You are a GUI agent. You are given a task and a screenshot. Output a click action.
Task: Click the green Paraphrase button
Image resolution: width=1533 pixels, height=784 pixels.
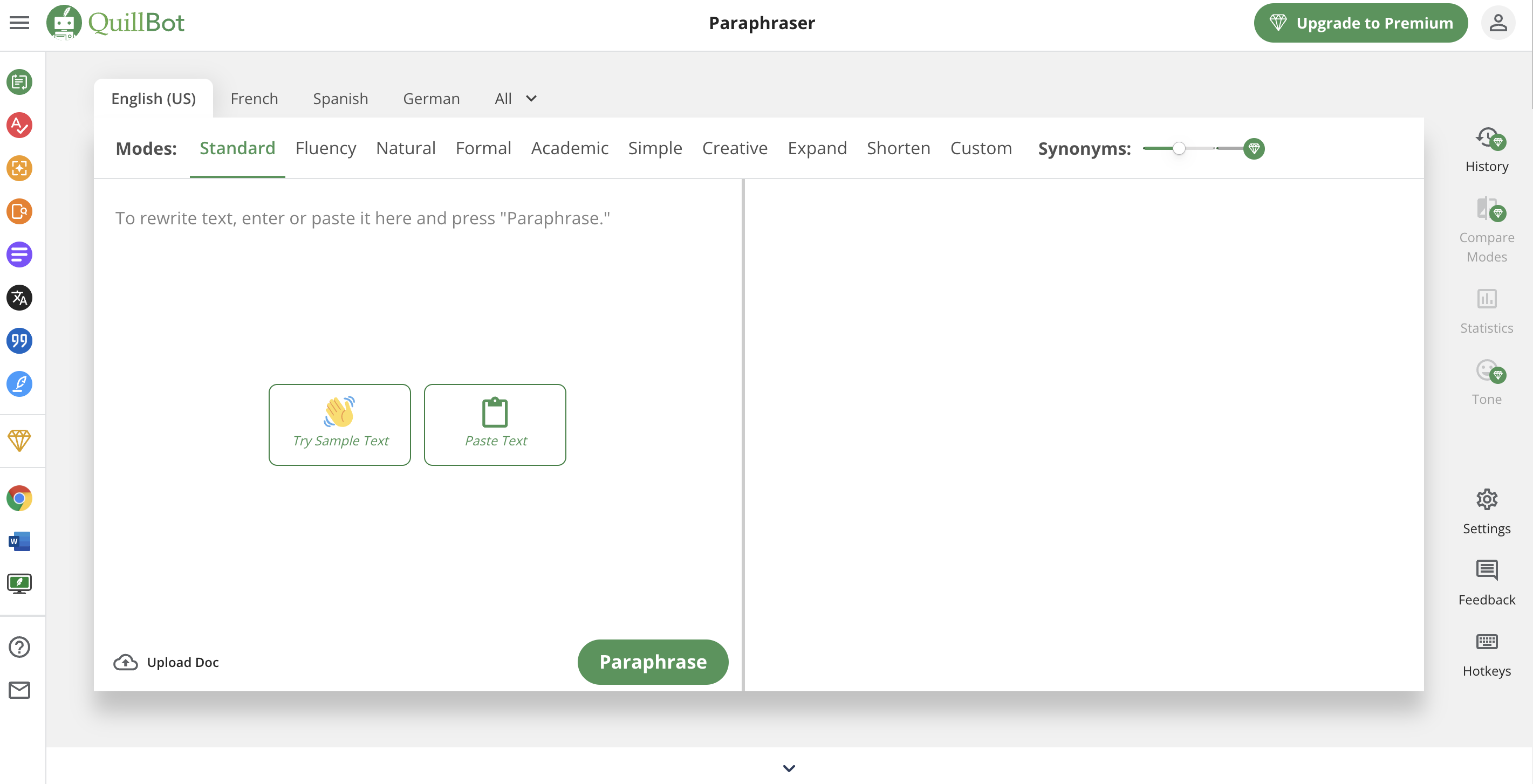(653, 662)
